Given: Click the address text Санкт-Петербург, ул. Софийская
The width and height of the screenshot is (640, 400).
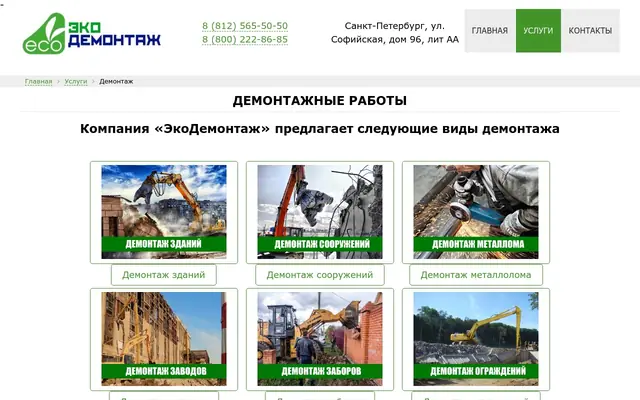Looking at the screenshot, I should [x=395, y=33].
